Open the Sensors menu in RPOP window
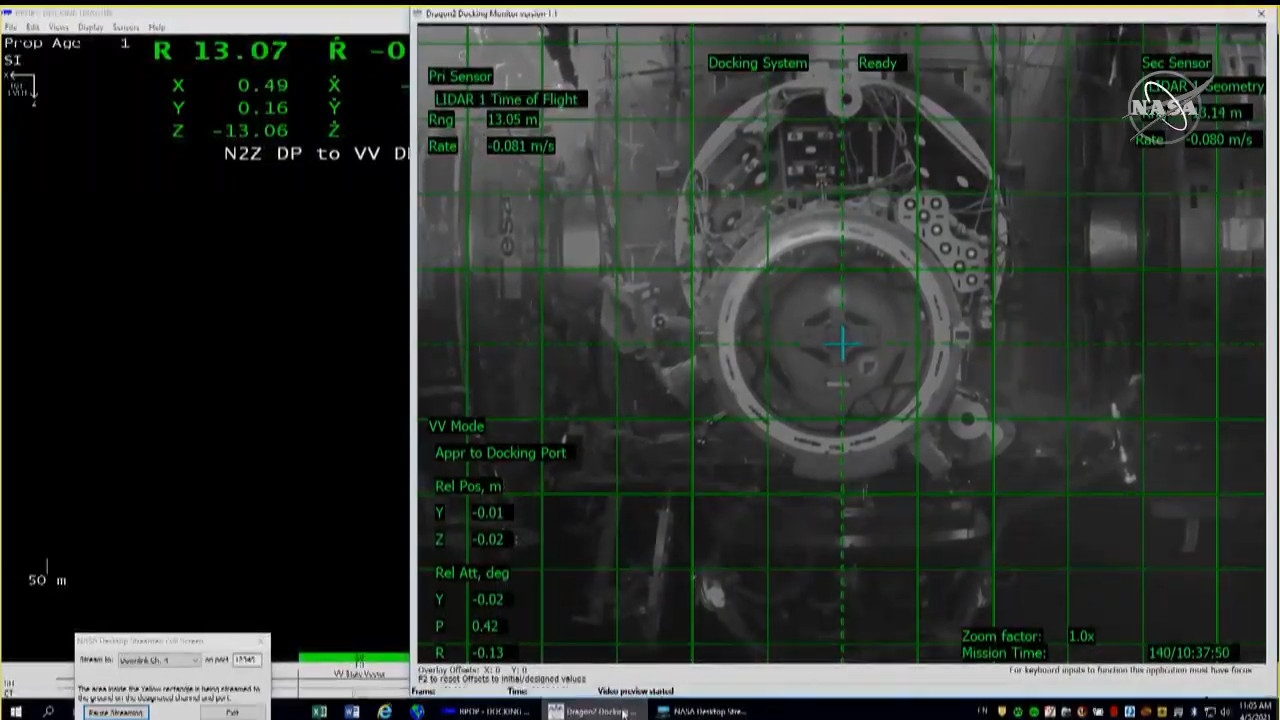 coord(126,27)
